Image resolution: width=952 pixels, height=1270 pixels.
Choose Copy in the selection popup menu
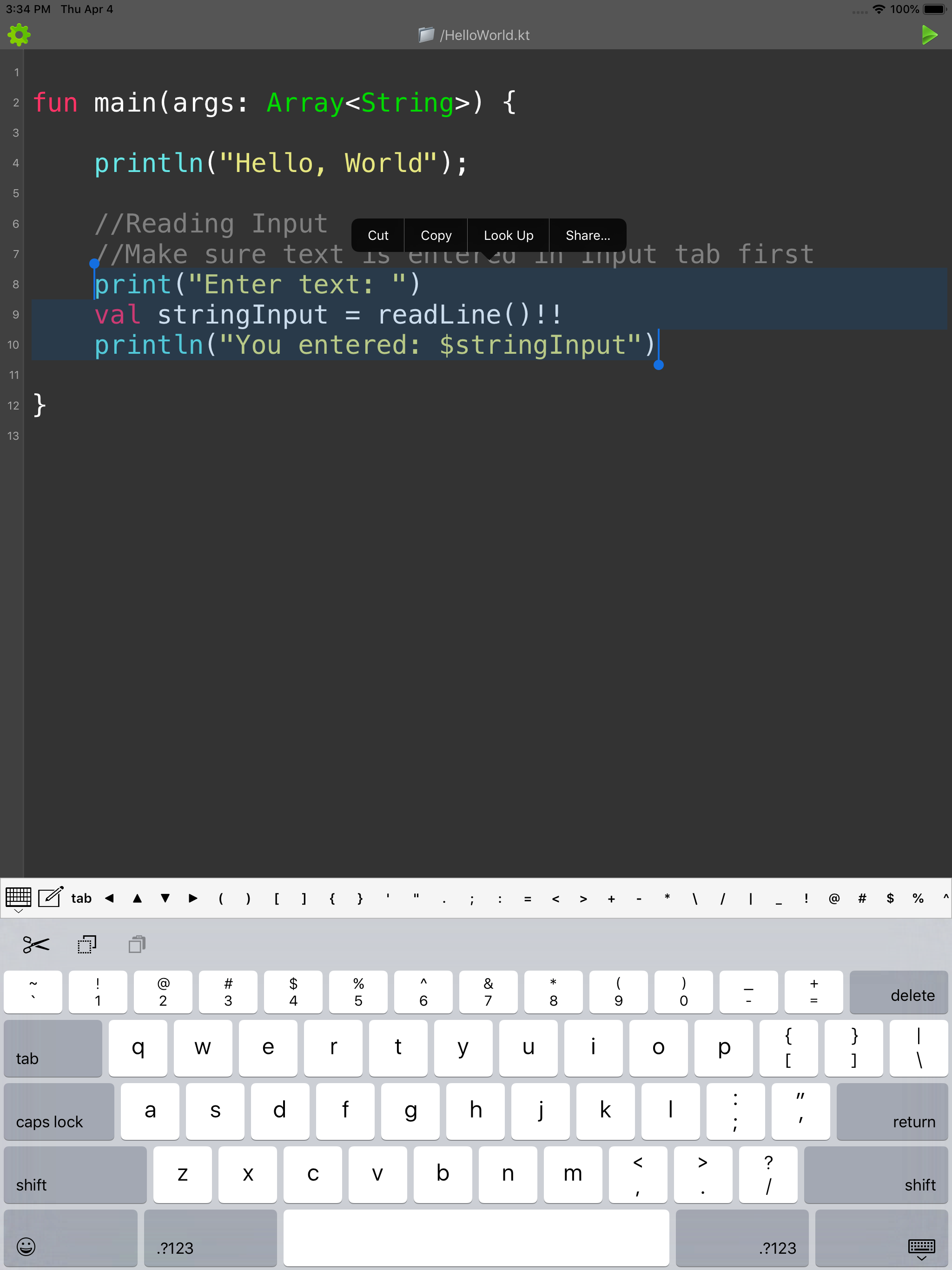[x=436, y=235]
